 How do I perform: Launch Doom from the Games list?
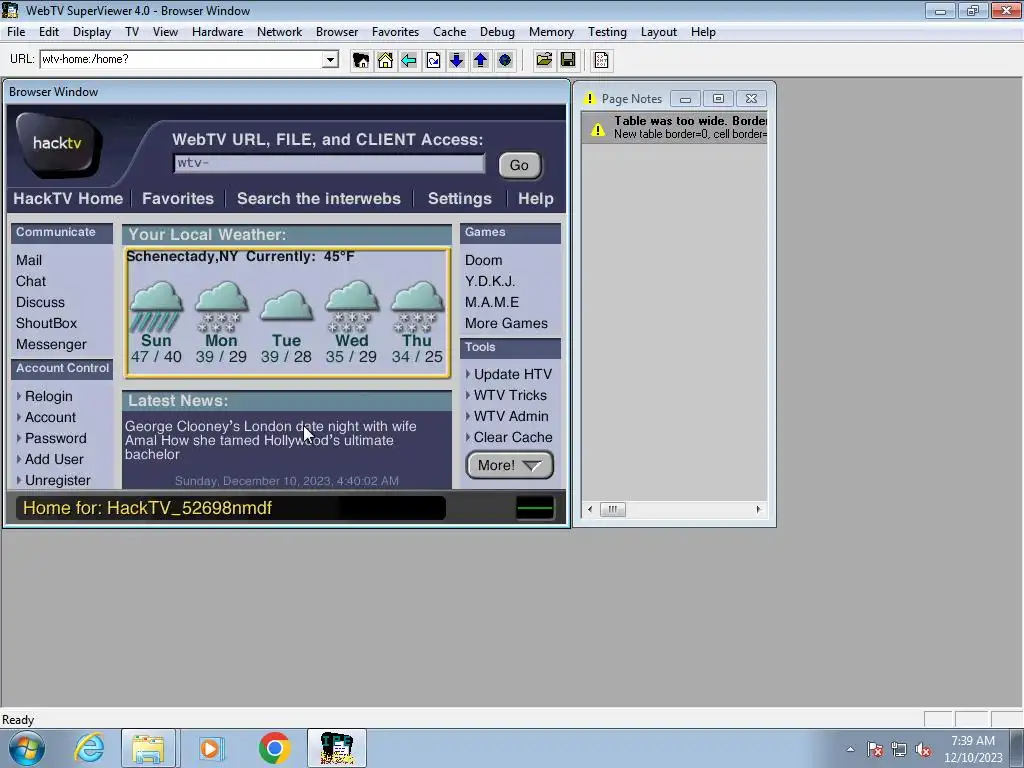click(x=483, y=260)
